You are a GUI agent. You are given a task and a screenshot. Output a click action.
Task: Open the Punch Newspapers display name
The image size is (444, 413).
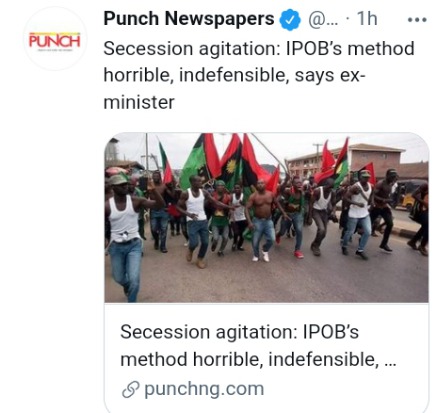click(189, 18)
